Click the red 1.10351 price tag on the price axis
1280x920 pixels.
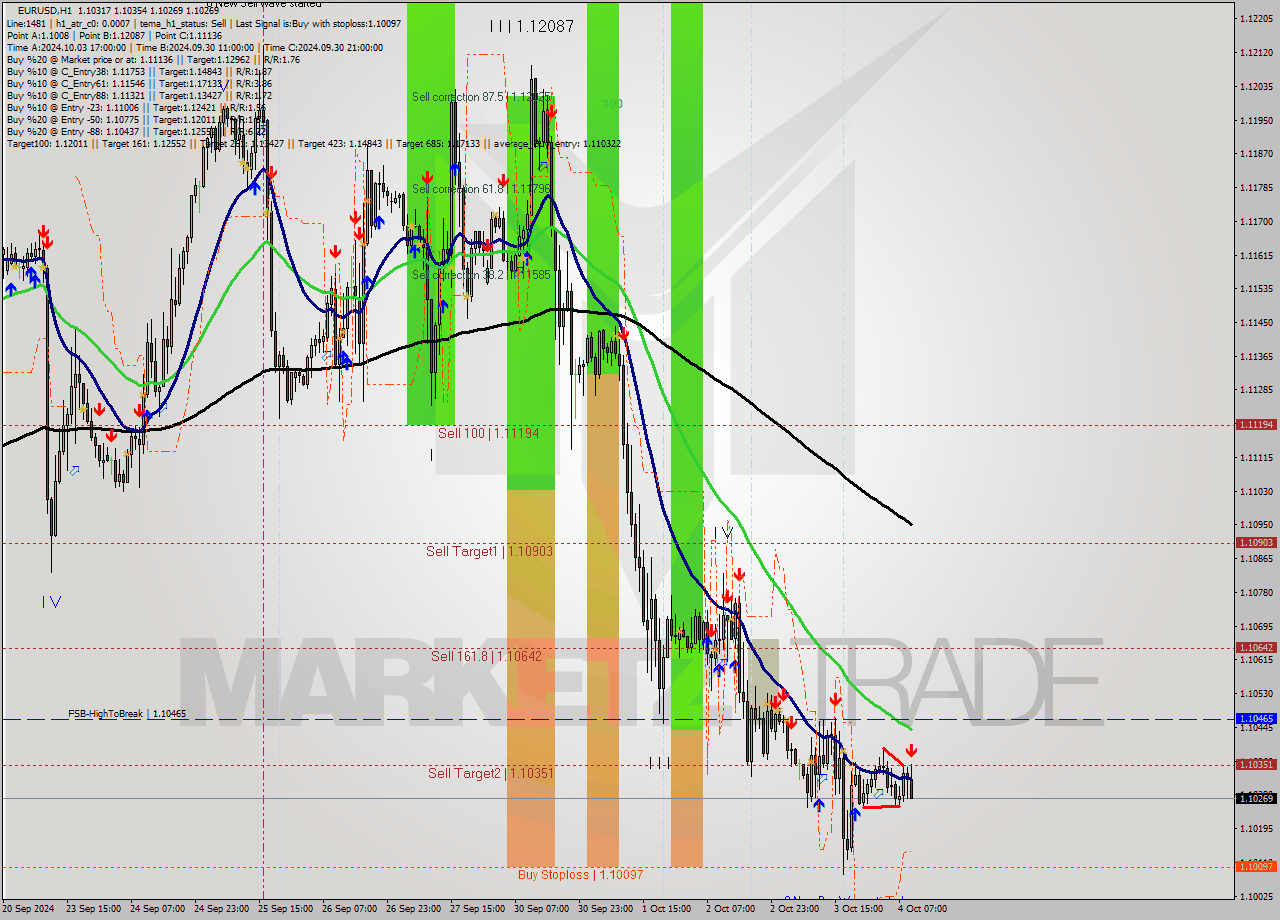click(x=1256, y=765)
